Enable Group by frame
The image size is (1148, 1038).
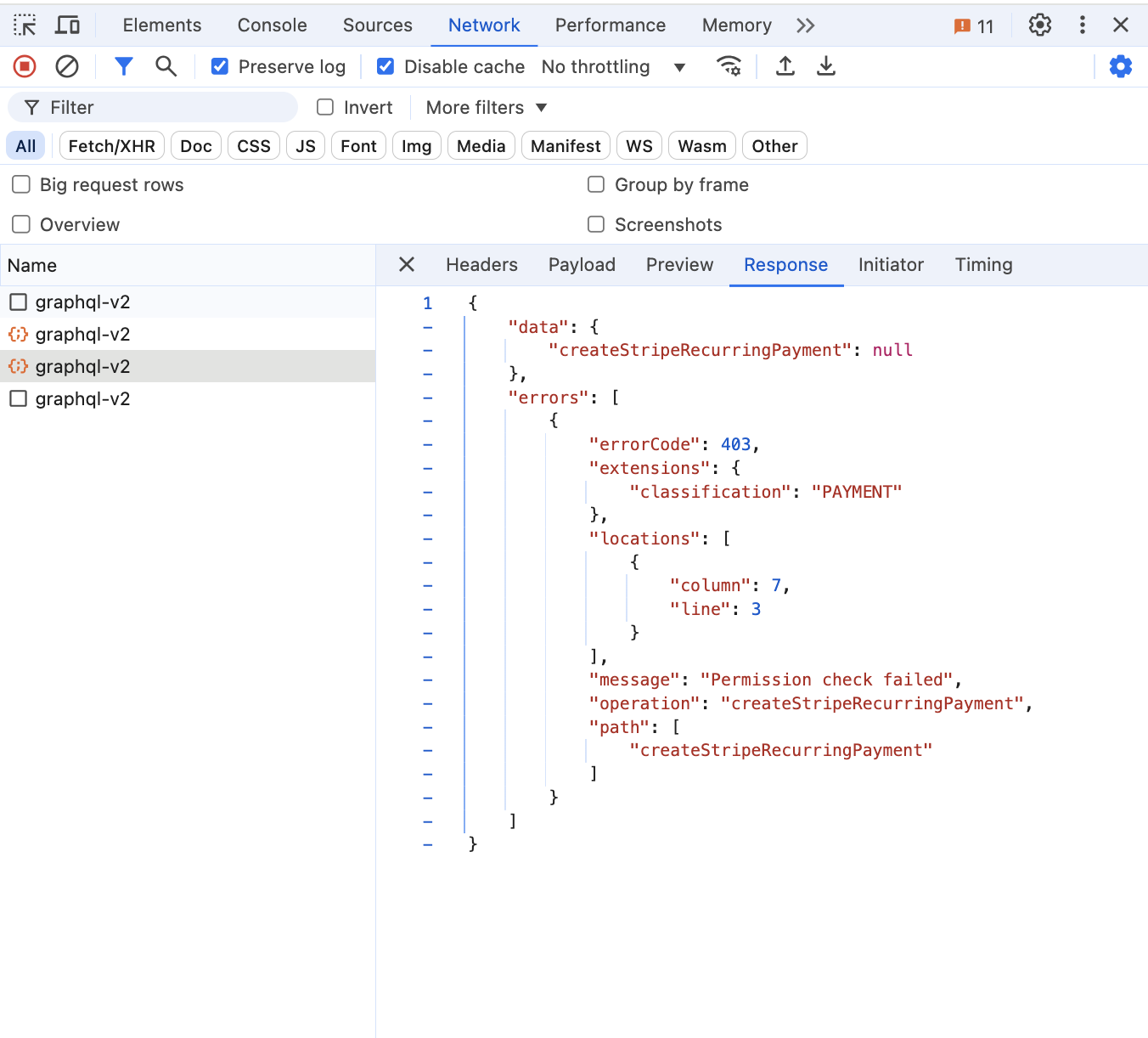(x=596, y=184)
